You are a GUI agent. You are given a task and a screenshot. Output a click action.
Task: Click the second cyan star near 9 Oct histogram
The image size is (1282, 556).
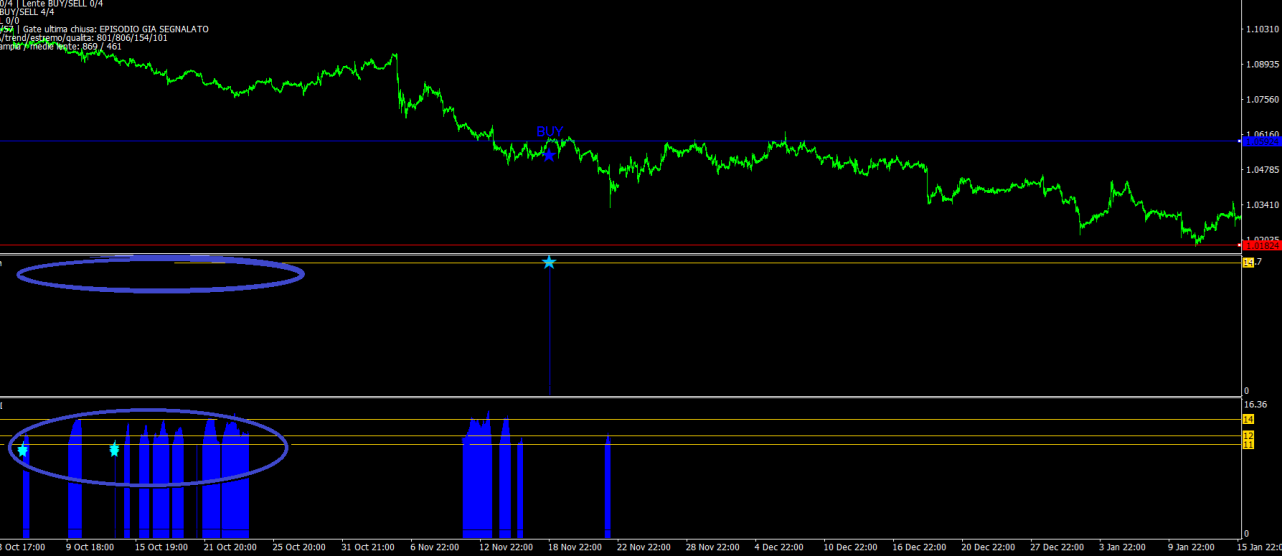114,450
